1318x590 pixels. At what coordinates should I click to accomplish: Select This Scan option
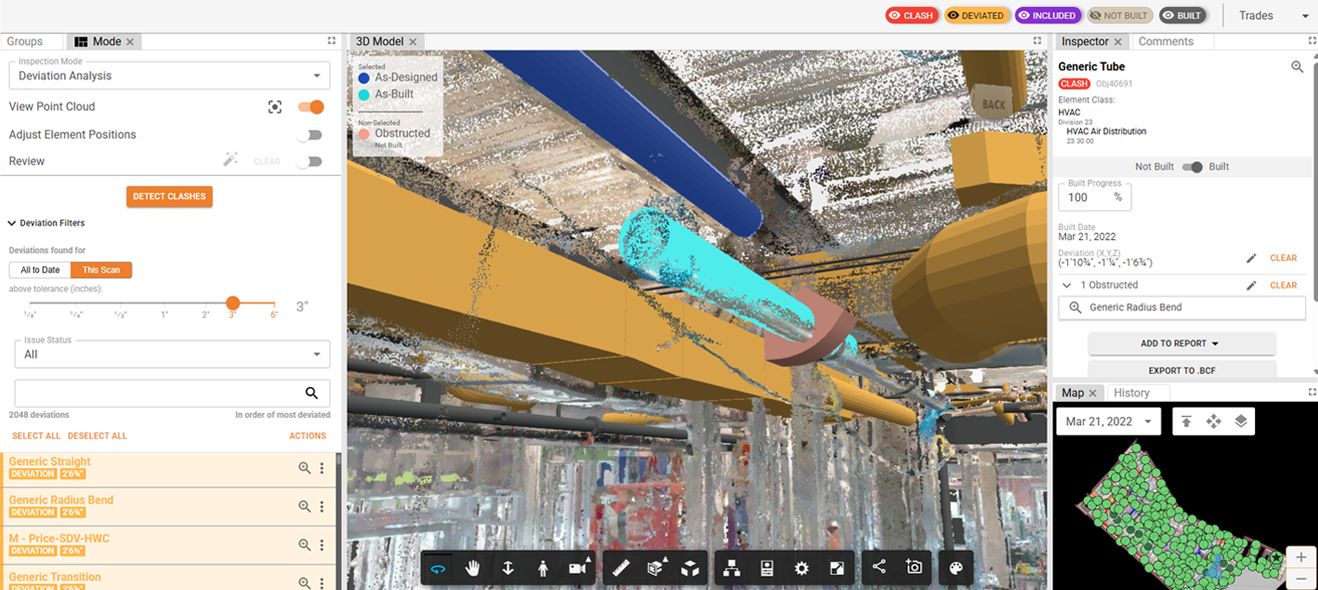101,270
